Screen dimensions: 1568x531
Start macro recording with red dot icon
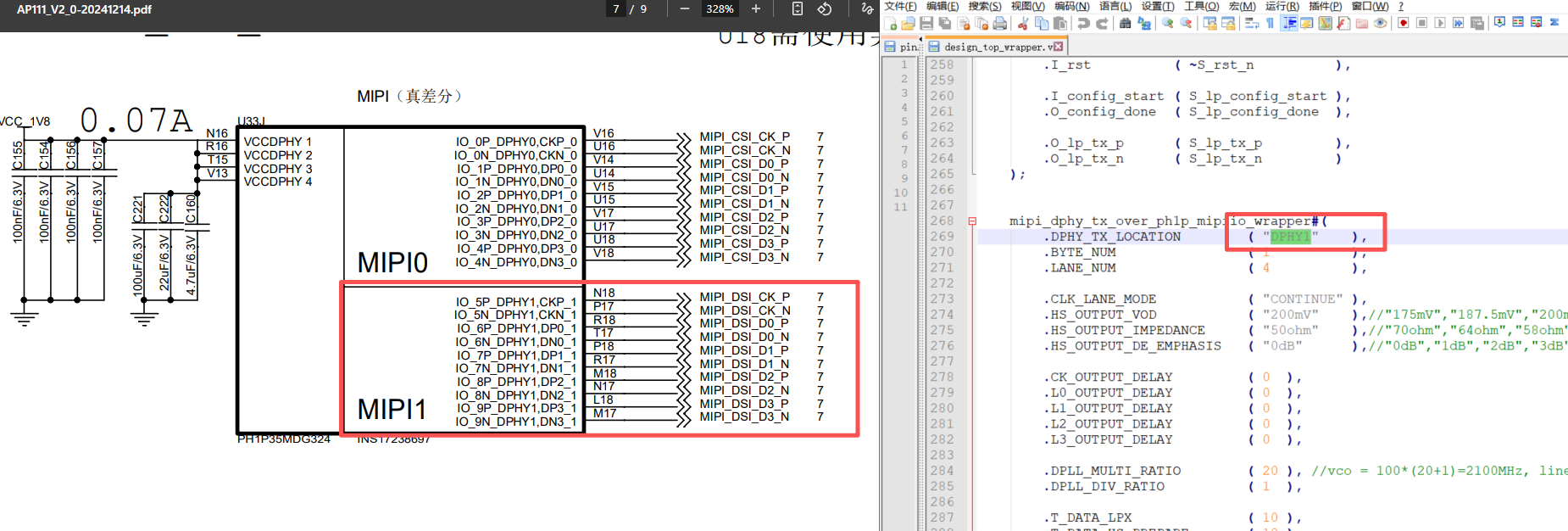tap(1404, 23)
